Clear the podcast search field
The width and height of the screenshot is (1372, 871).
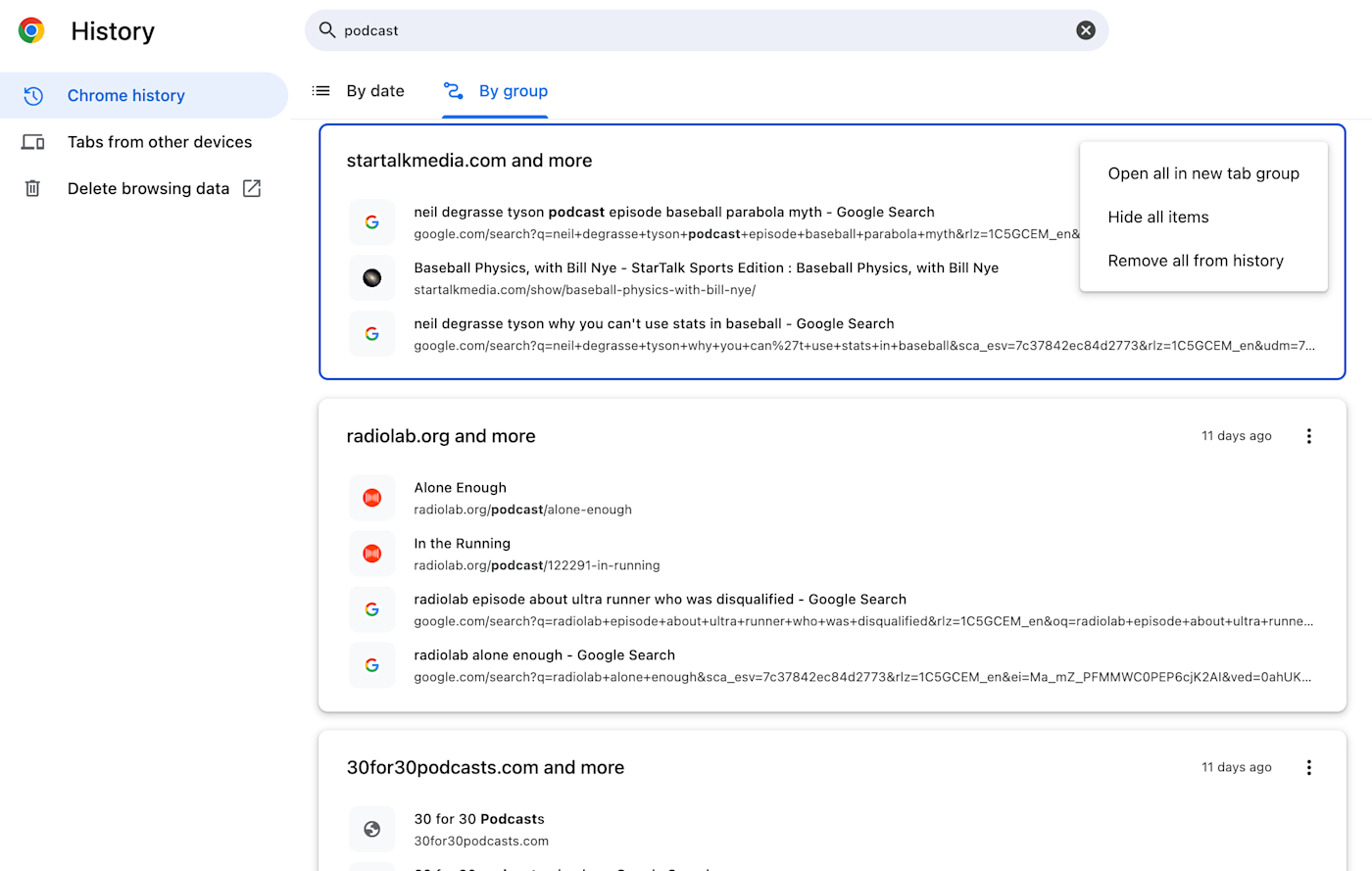(1086, 30)
